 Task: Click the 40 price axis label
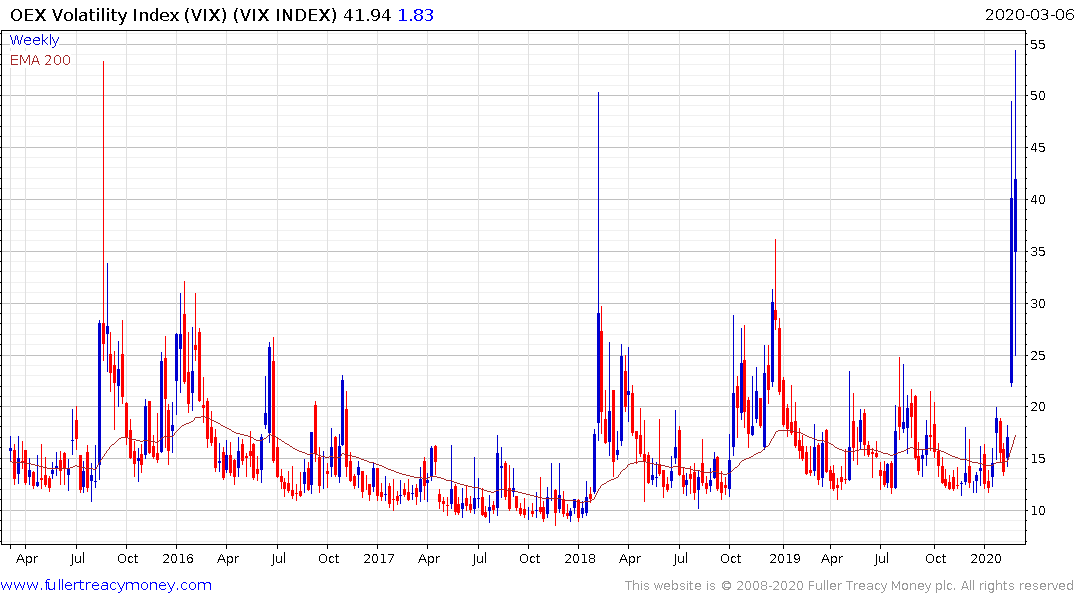point(1037,200)
